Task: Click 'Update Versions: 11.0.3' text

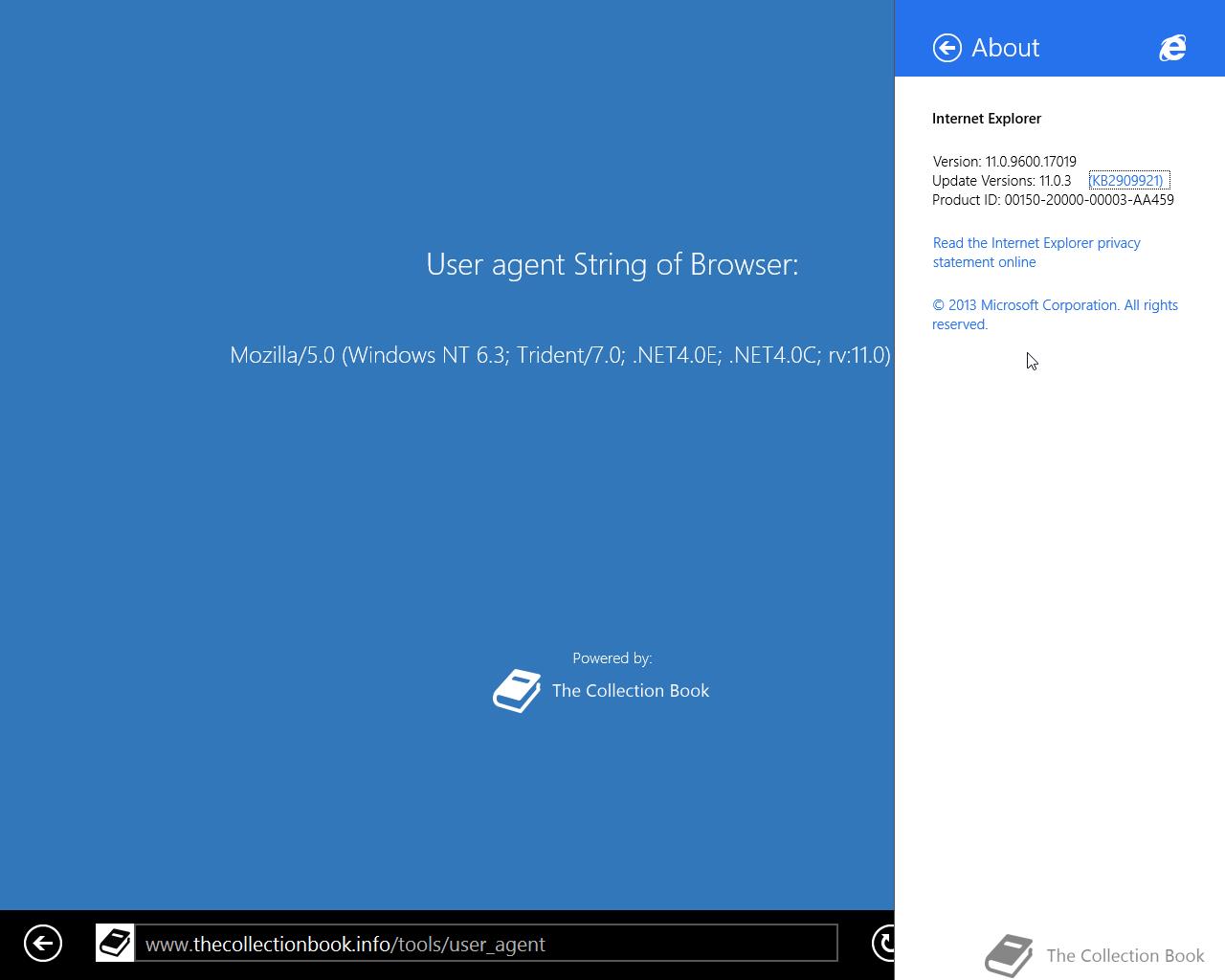Action: click(1002, 181)
